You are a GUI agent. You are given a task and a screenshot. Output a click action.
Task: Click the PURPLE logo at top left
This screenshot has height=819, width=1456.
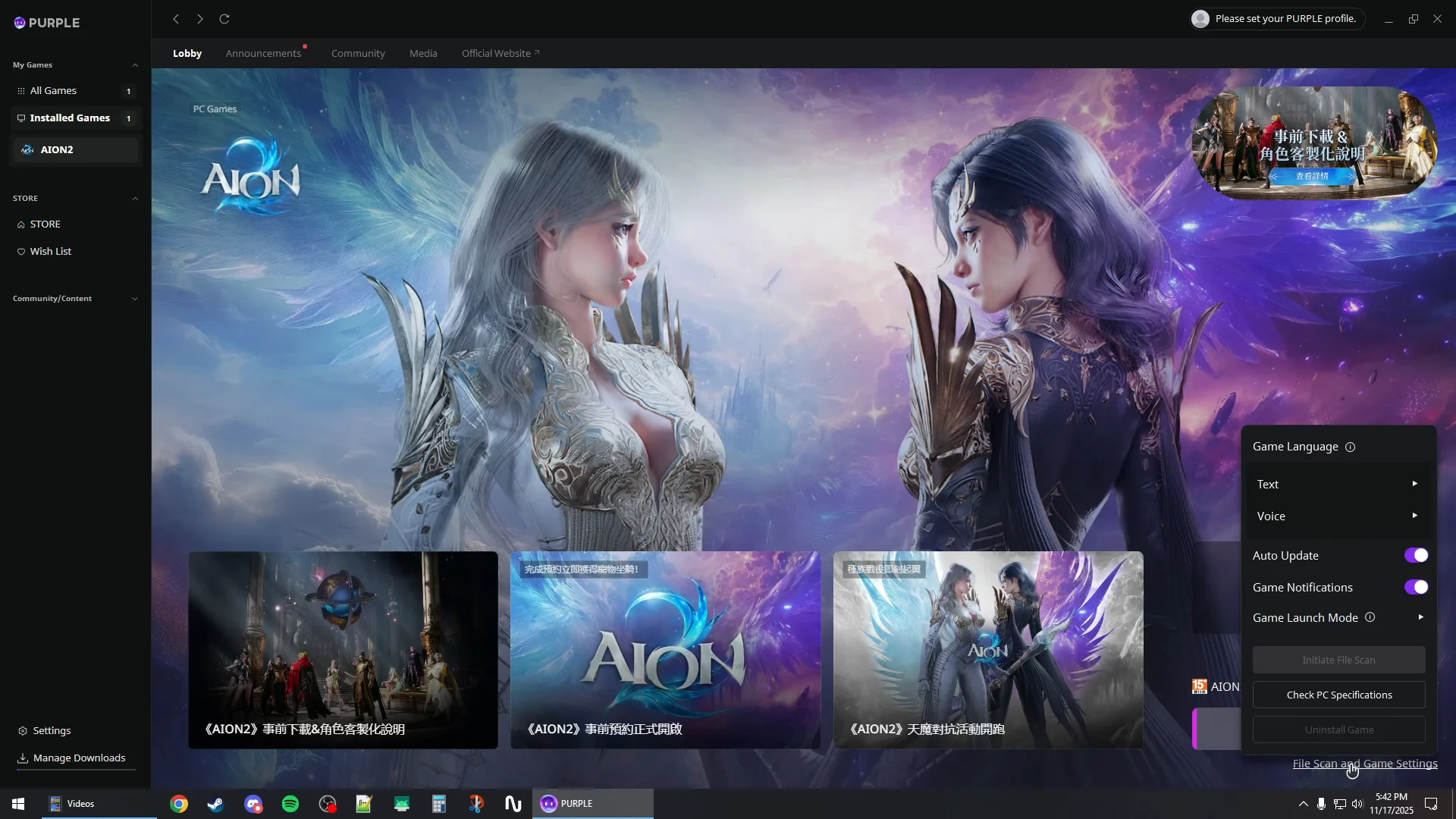pyautogui.click(x=47, y=23)
